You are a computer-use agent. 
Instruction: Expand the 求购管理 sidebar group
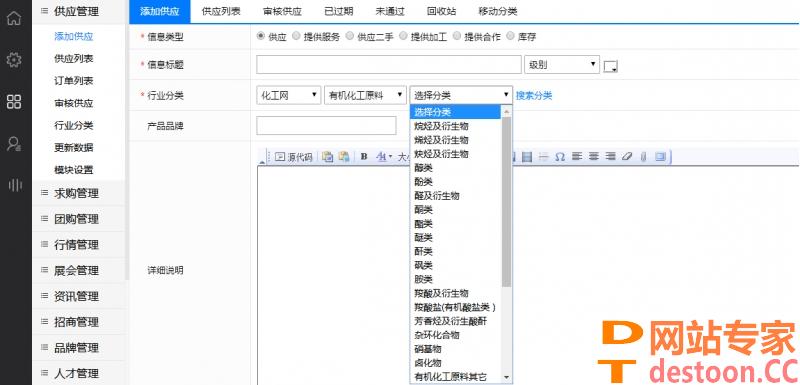point(78,193)
